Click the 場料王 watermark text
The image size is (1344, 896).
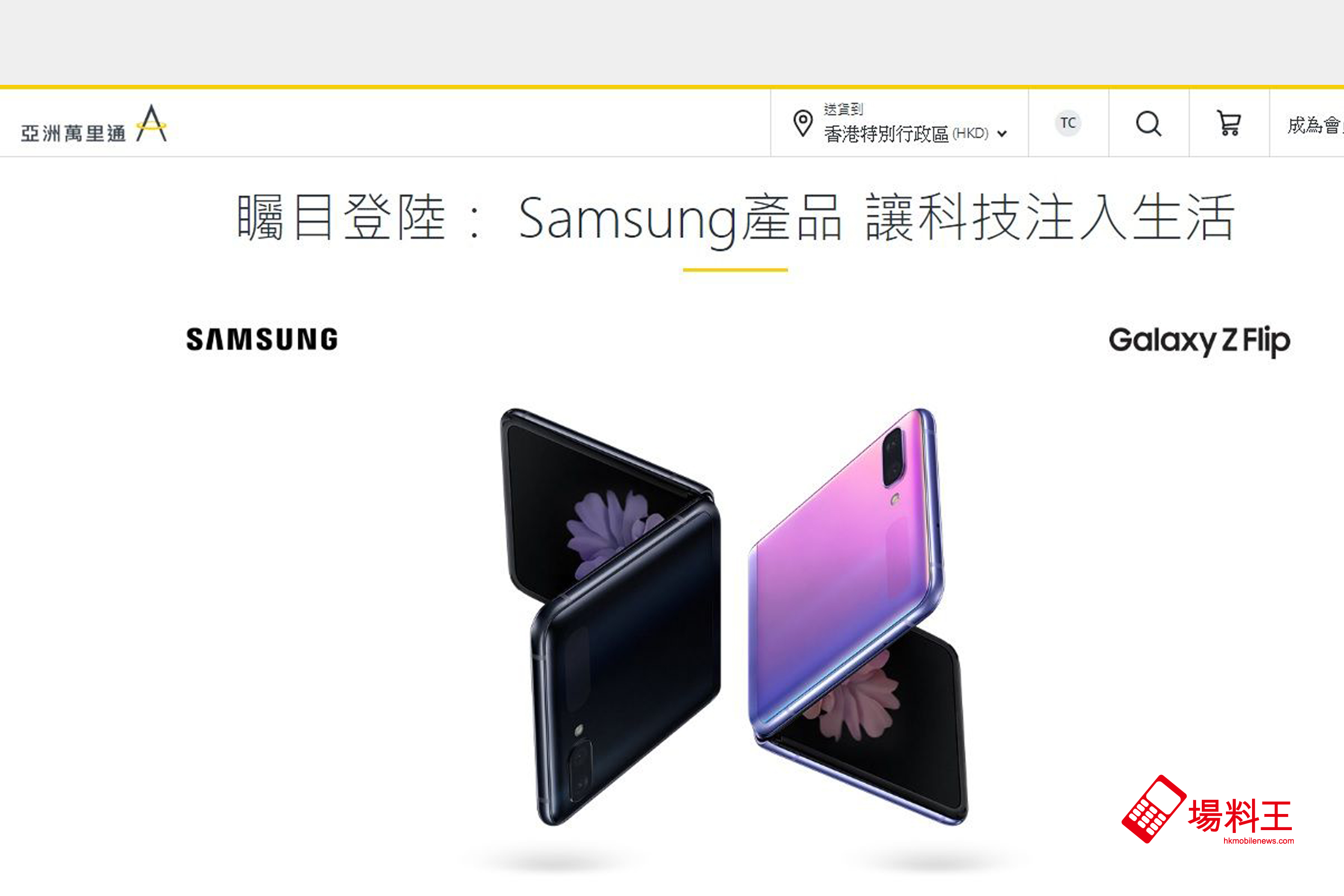1240,815
